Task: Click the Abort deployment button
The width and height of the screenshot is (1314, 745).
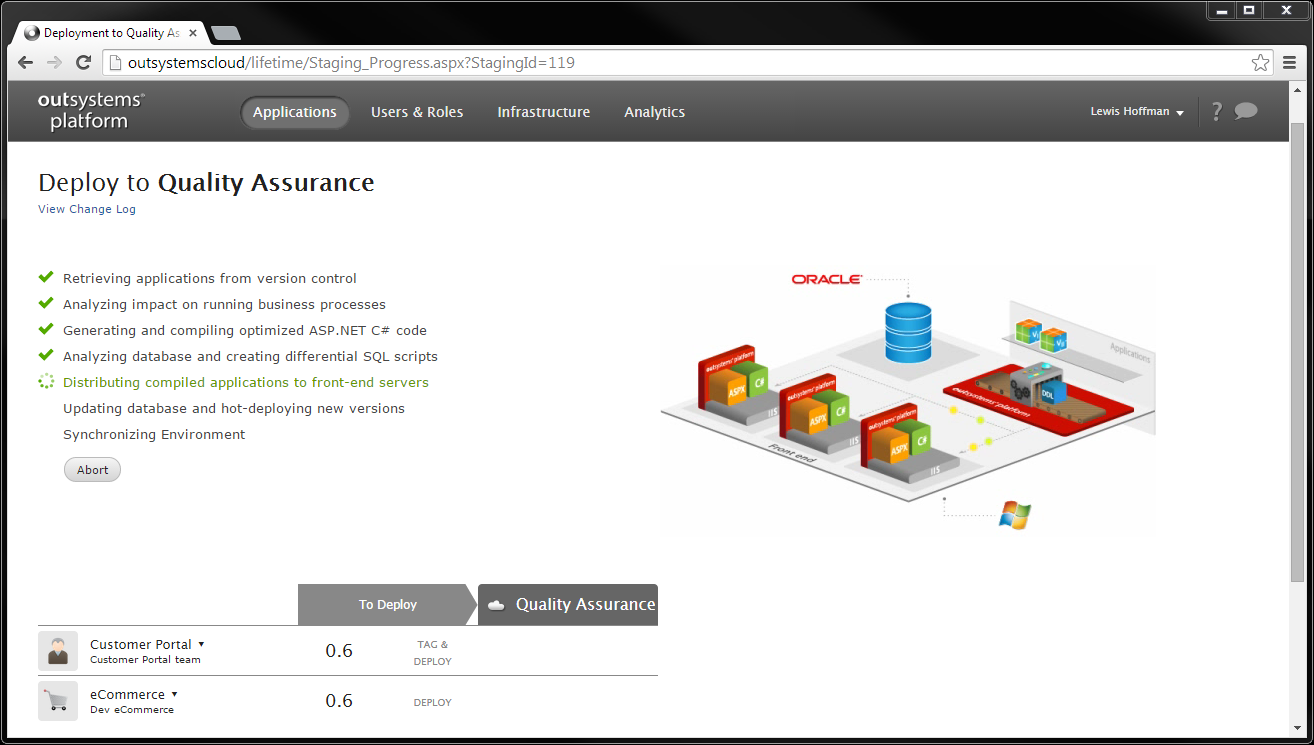Action: pyautogui.click(x=92, y=469)
